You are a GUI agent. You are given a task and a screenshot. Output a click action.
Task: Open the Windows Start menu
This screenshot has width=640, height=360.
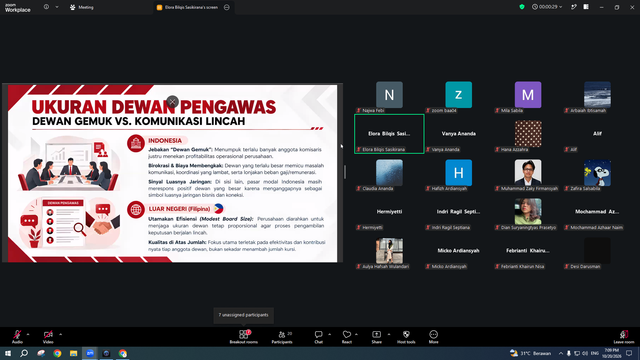[x=8, y=353]
